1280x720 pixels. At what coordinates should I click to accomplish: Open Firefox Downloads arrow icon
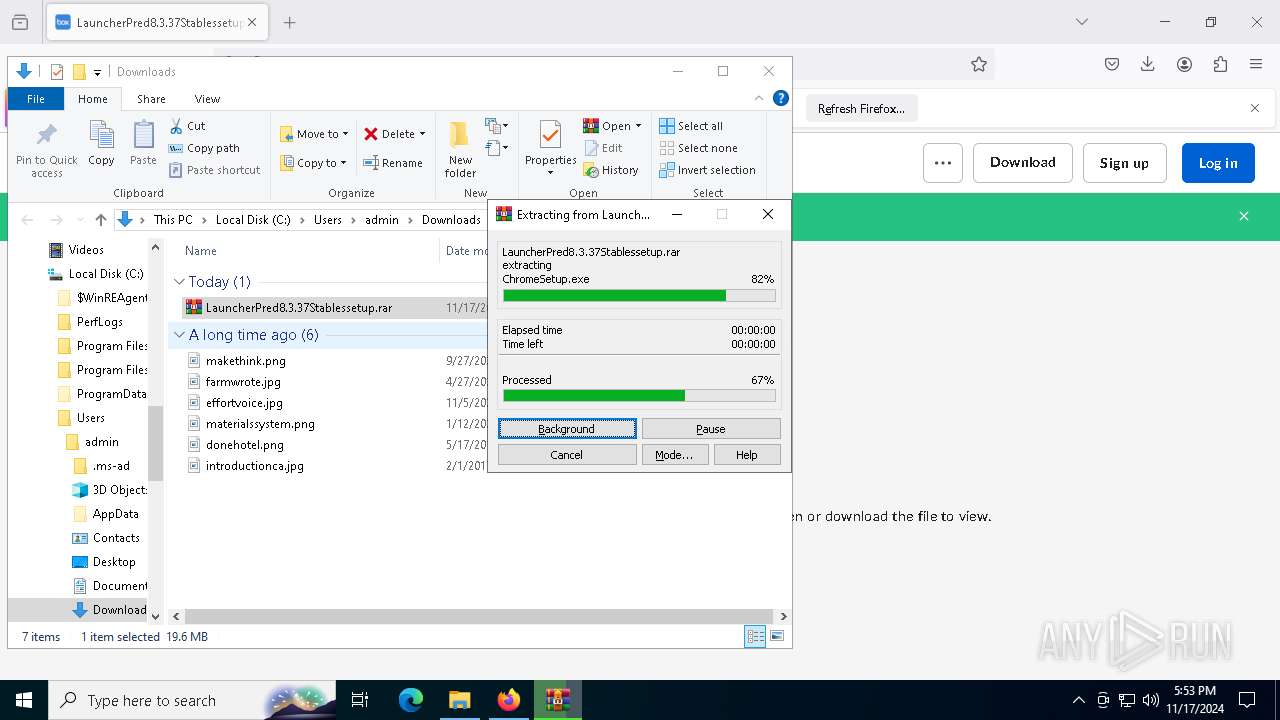[1148, 64]
